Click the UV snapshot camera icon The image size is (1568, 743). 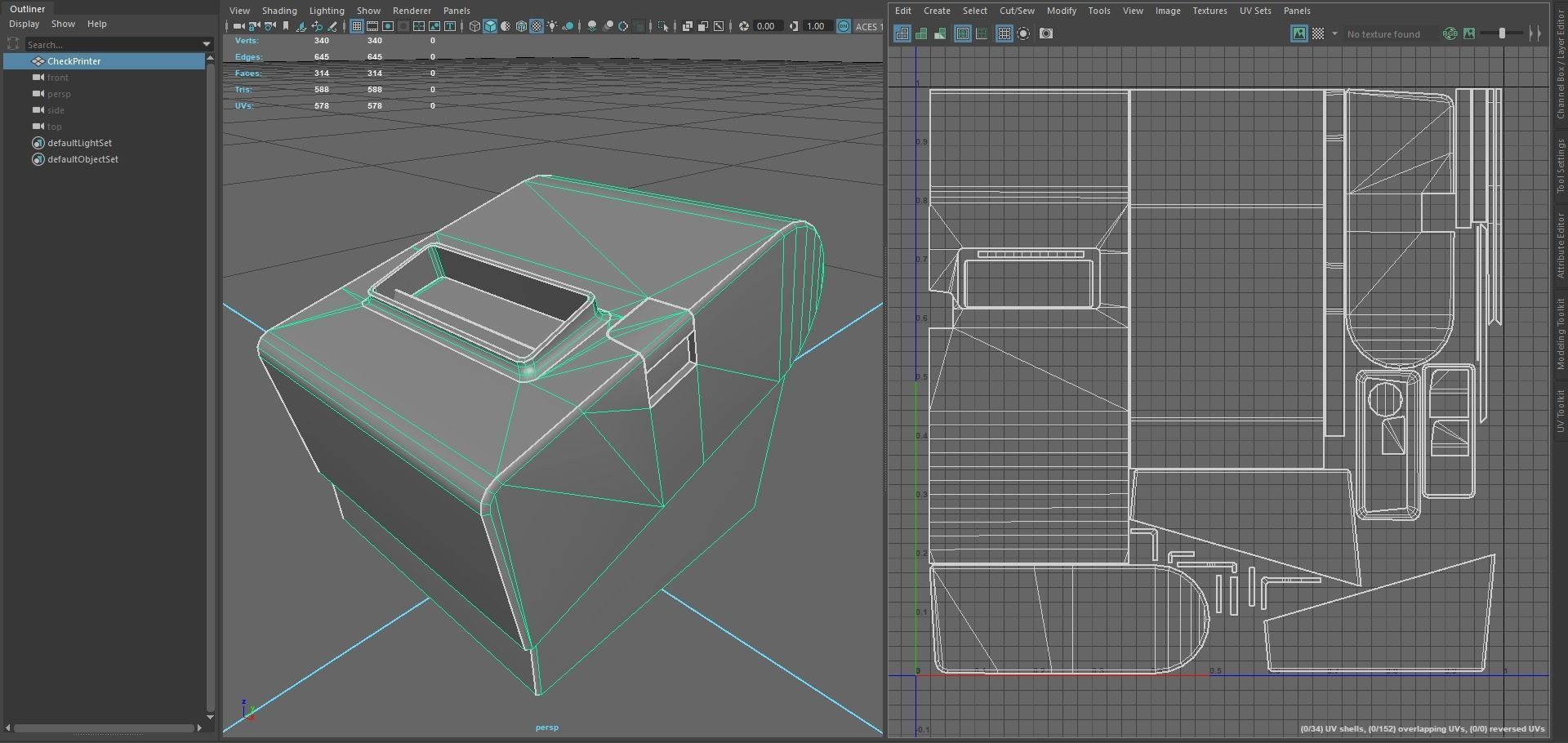[1046, 33]
